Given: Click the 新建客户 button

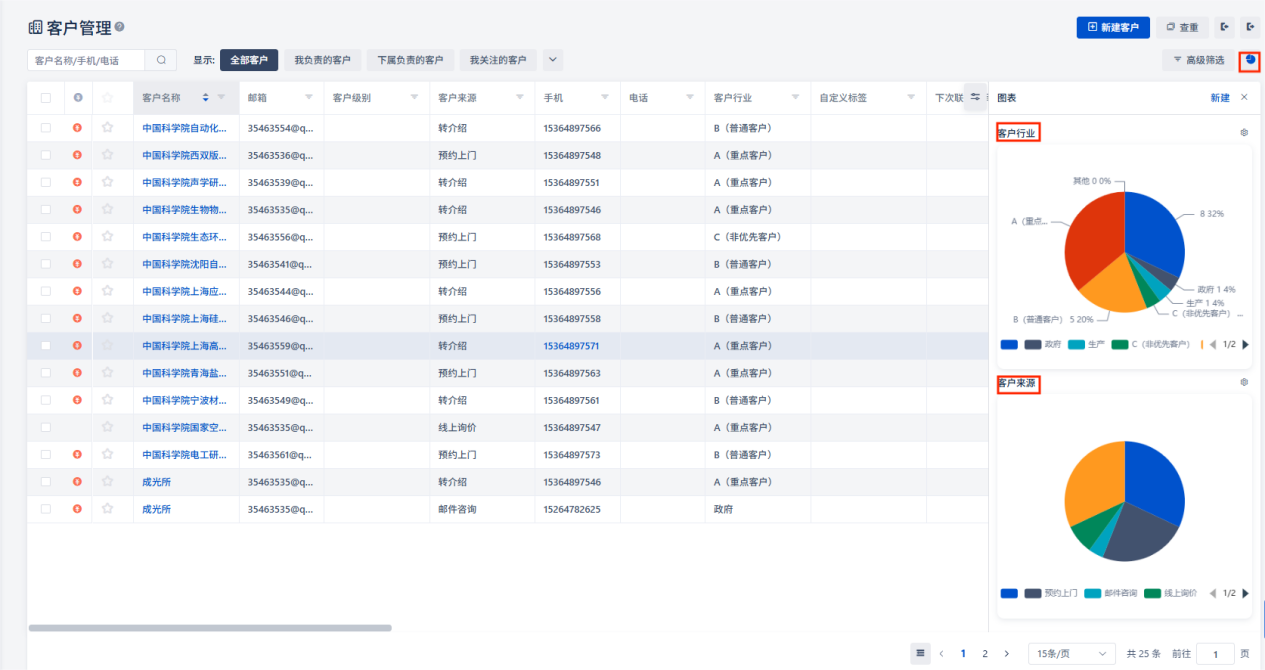Looking at the screenshot, I should pyautogui.click(x=1113, y=27).
